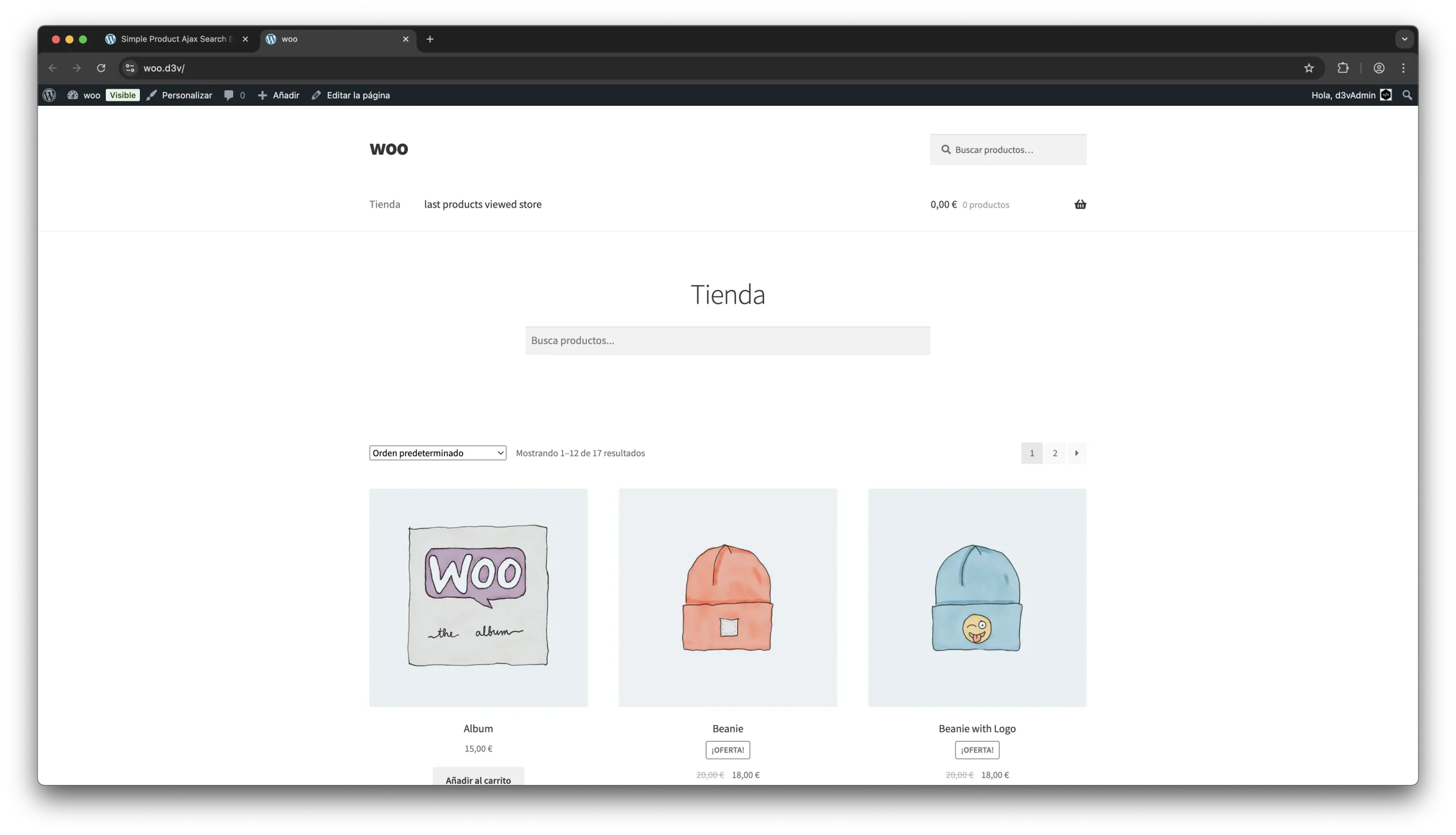Open the shopping basket cart icon
This screenshot has width=1456, height=835.
(1080, 205)
